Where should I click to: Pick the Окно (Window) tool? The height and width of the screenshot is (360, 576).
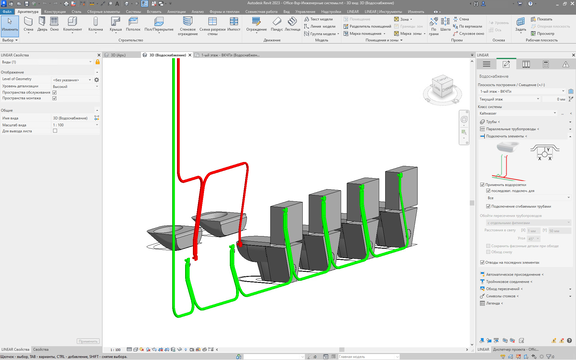[x=54, y=24]
